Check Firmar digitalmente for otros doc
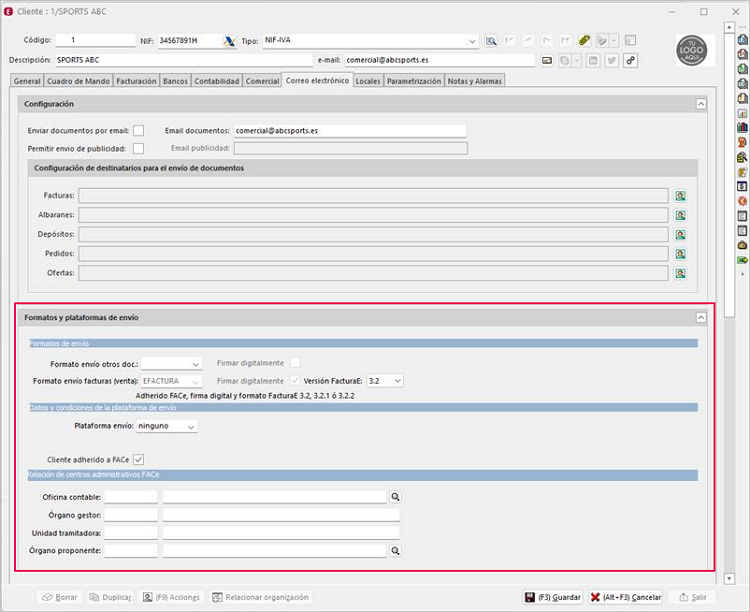The height and width of the screenshot is (612, 750). click(295, 363)
